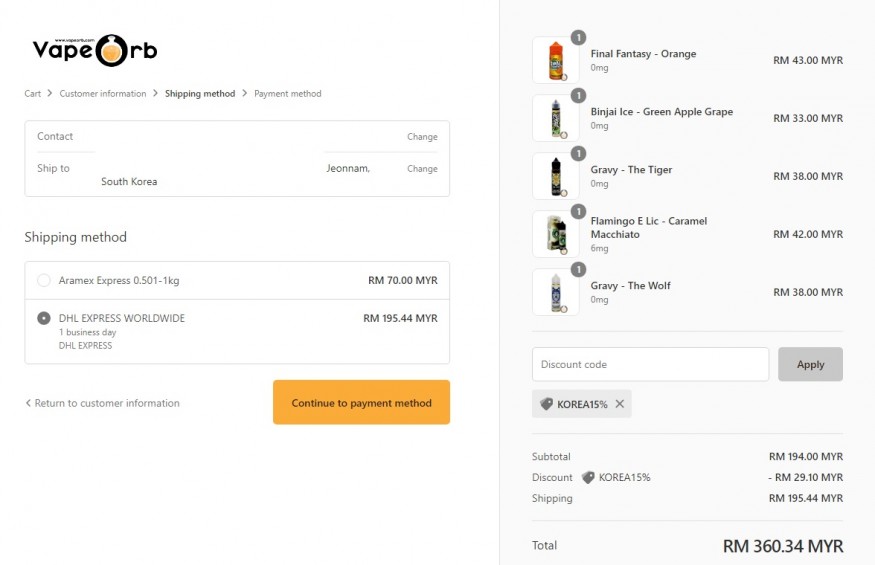Click the Binjai Ice - Green Apple Grape name
Viewport: 875px width, 565px height.
(662, 112)
